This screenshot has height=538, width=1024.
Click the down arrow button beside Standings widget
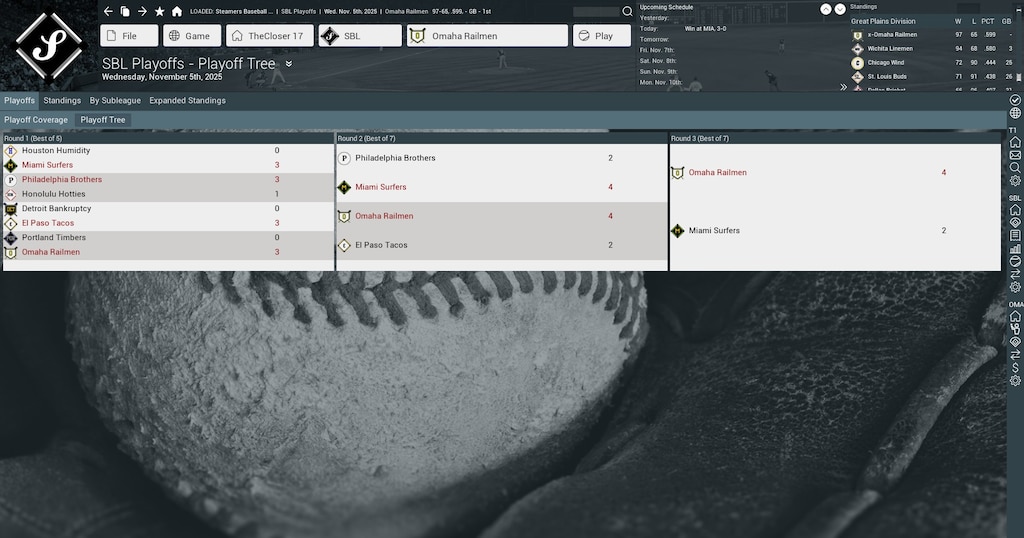click(x=840, y=9)
